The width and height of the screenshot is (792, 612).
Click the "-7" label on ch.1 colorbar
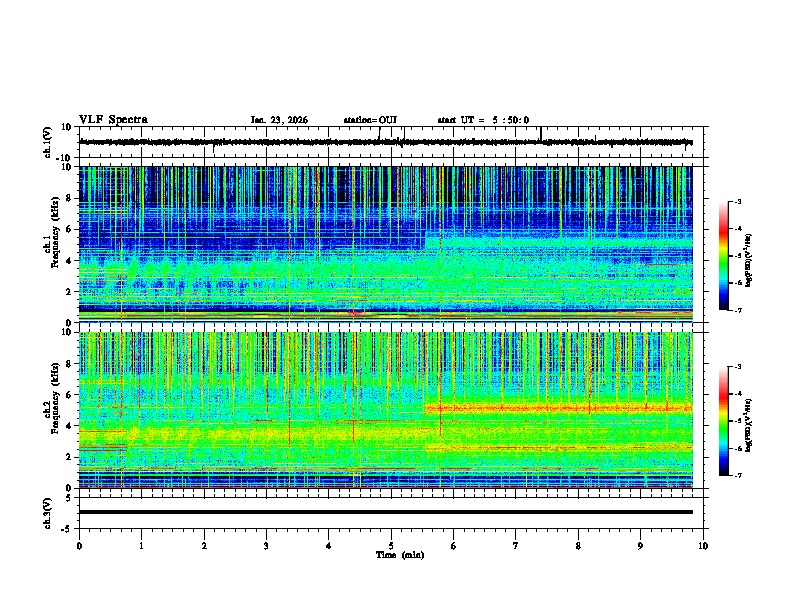(x=737, y=310)
